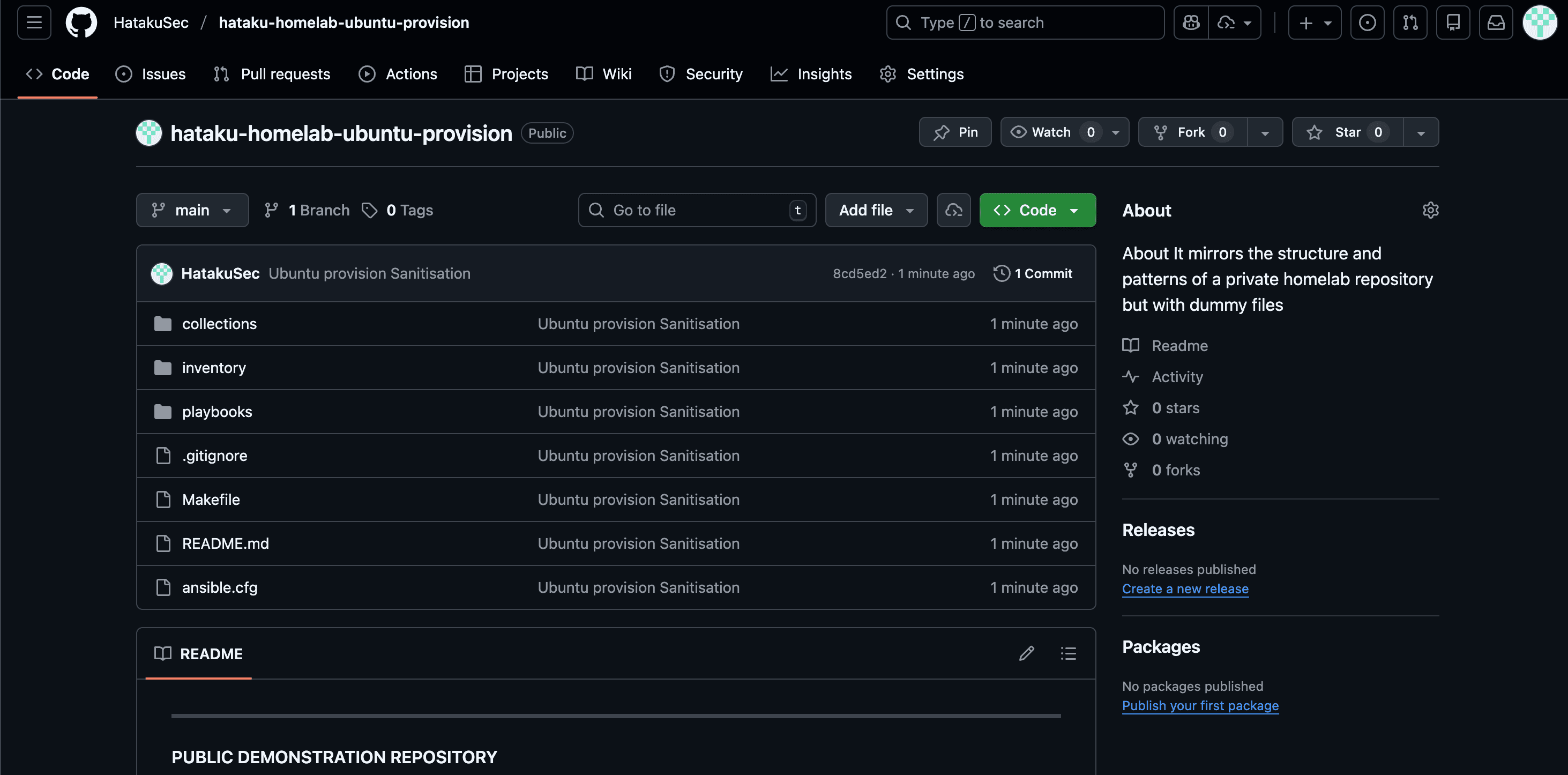
Task: Follow the Create a new release link
Action: pos(1185,588)
